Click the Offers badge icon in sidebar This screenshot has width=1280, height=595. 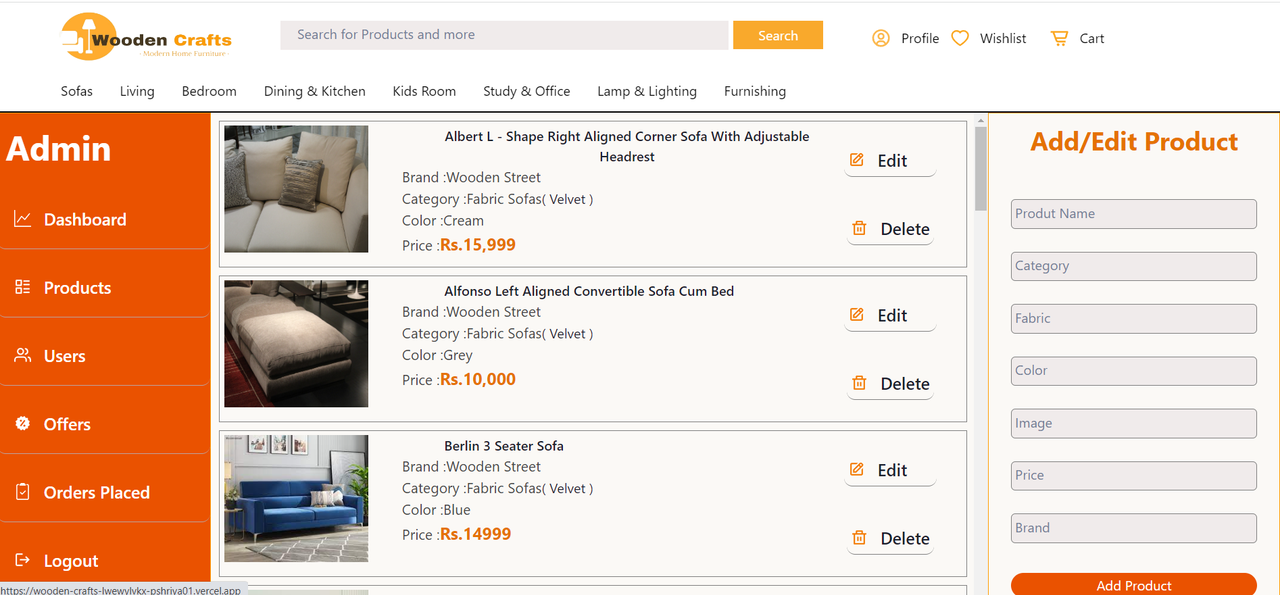[x=23, y=424]
